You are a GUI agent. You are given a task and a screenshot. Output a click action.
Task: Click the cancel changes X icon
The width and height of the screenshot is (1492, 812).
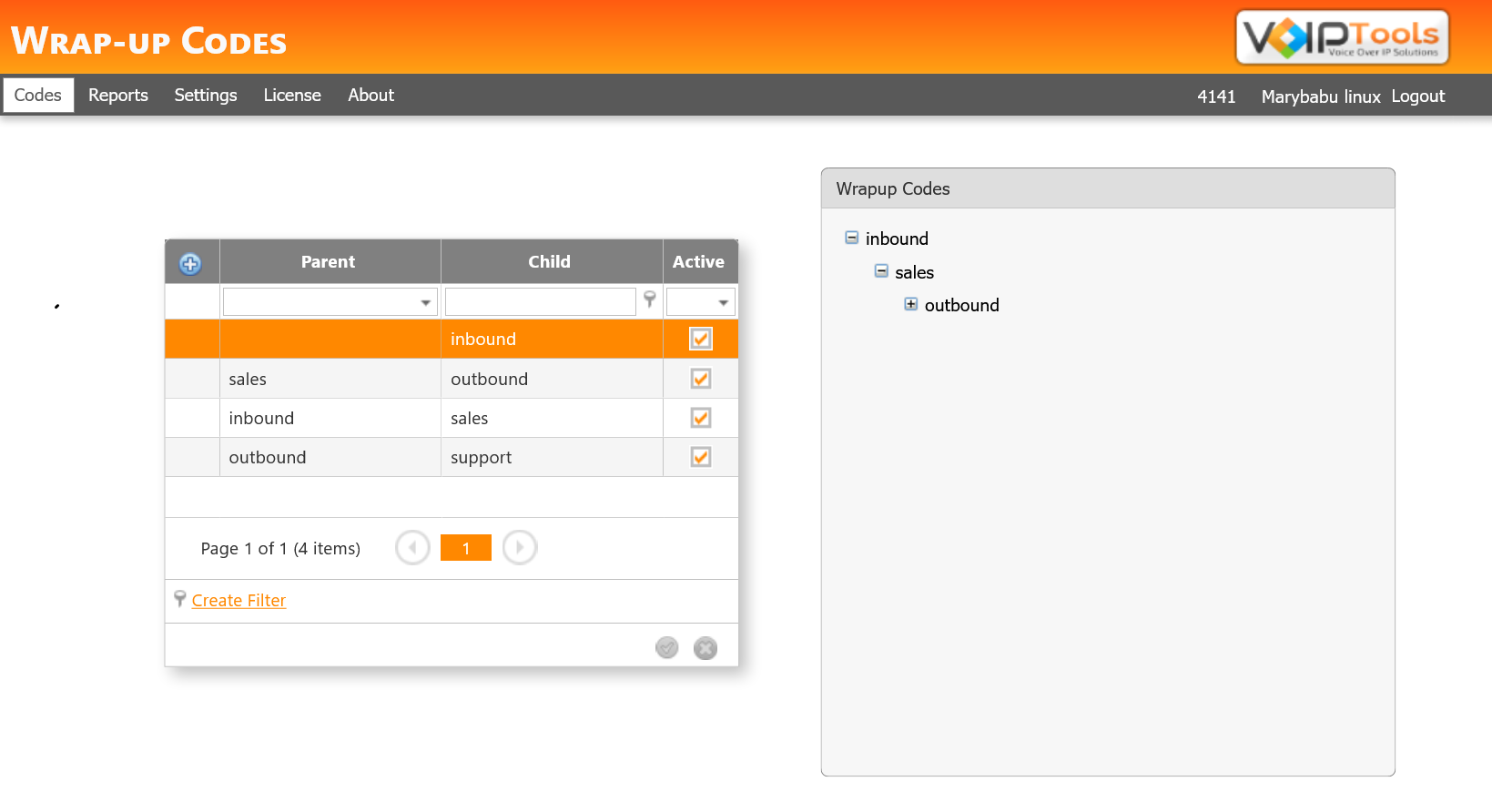click(x=705, y=647)
